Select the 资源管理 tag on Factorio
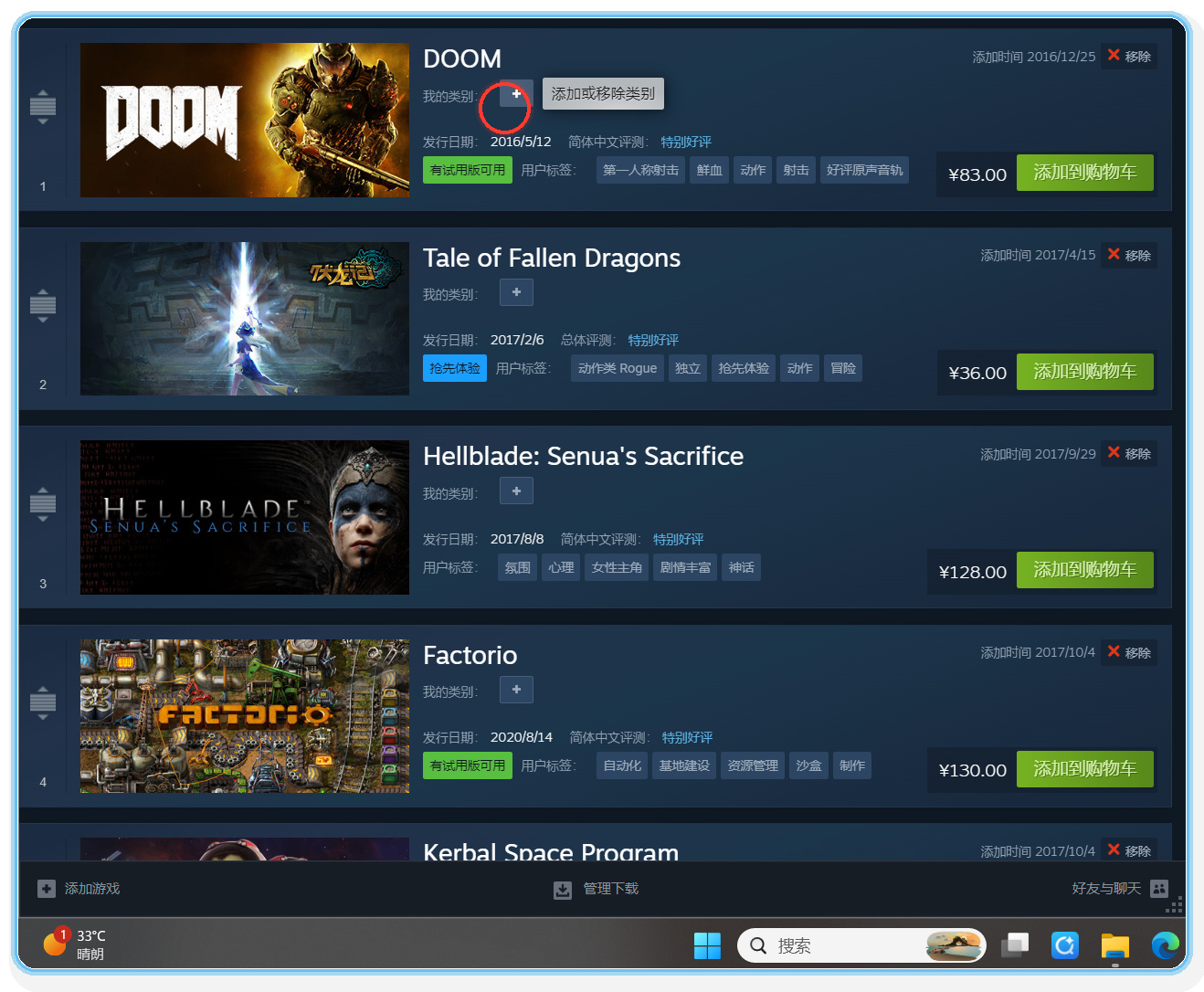 click(753, 765)
